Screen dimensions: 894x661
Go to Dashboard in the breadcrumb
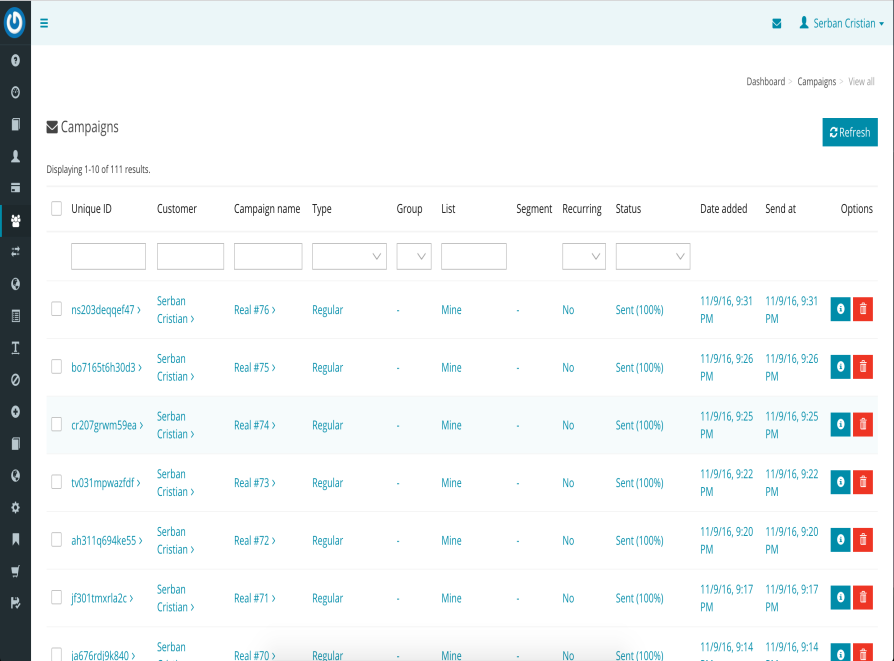coord(765,82)
